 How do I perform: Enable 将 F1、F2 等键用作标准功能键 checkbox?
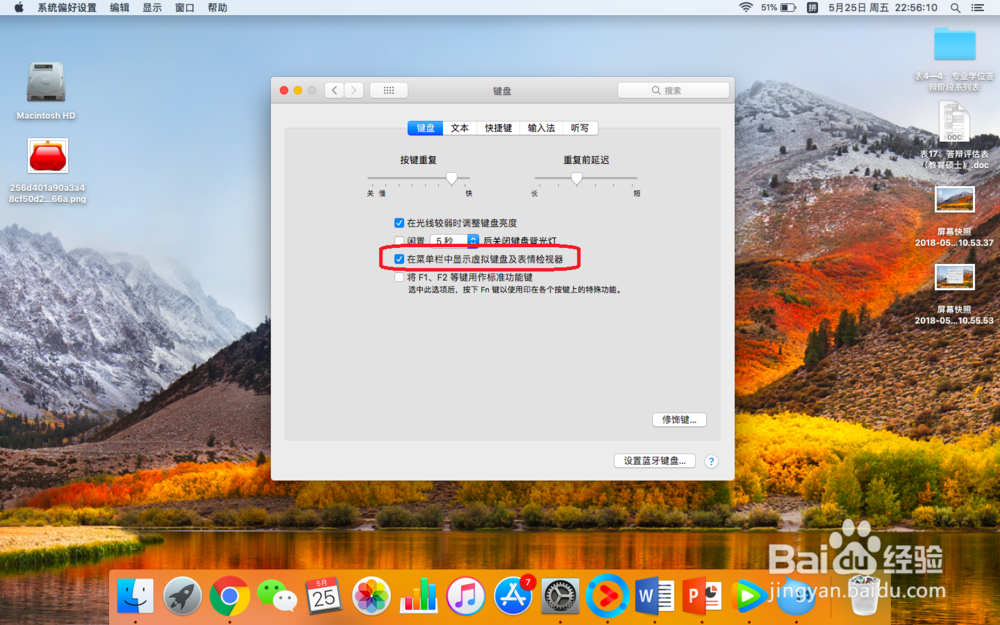399,277
